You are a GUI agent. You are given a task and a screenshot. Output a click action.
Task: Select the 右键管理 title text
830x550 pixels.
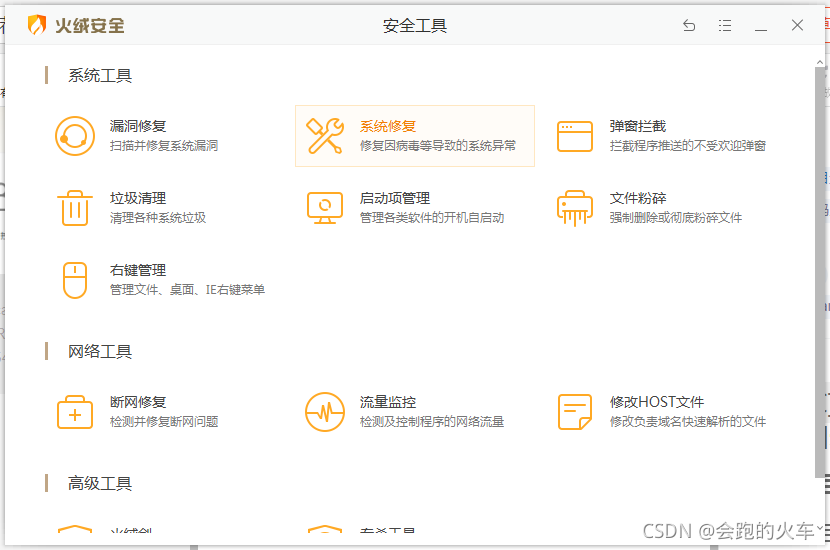[x=138, y=270]
